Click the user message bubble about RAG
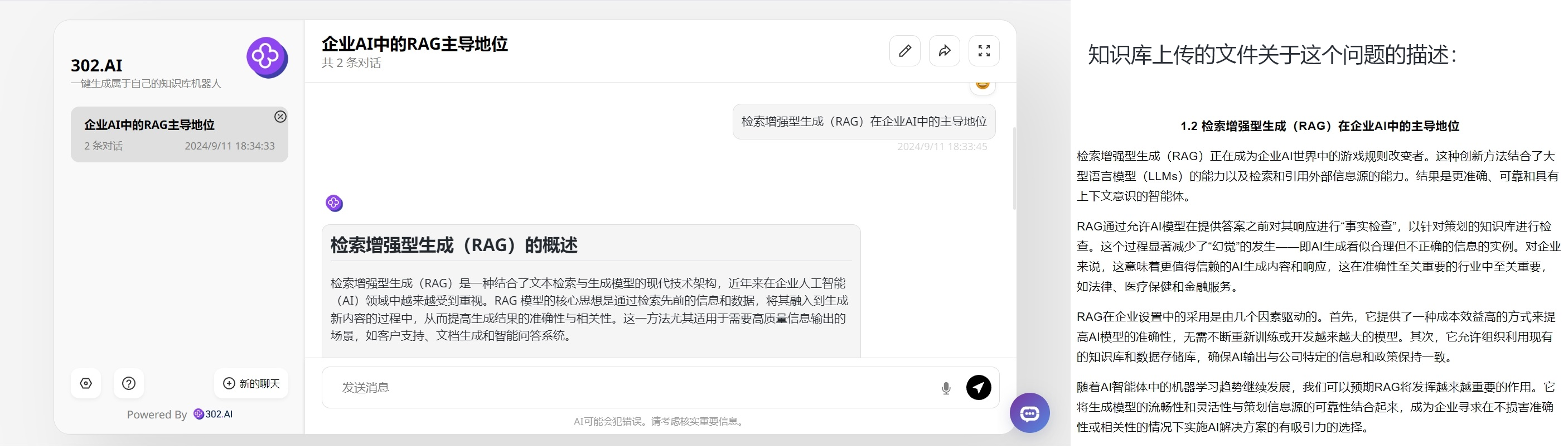The width and height of the screenshot is (1568, 448). [864, 122]
